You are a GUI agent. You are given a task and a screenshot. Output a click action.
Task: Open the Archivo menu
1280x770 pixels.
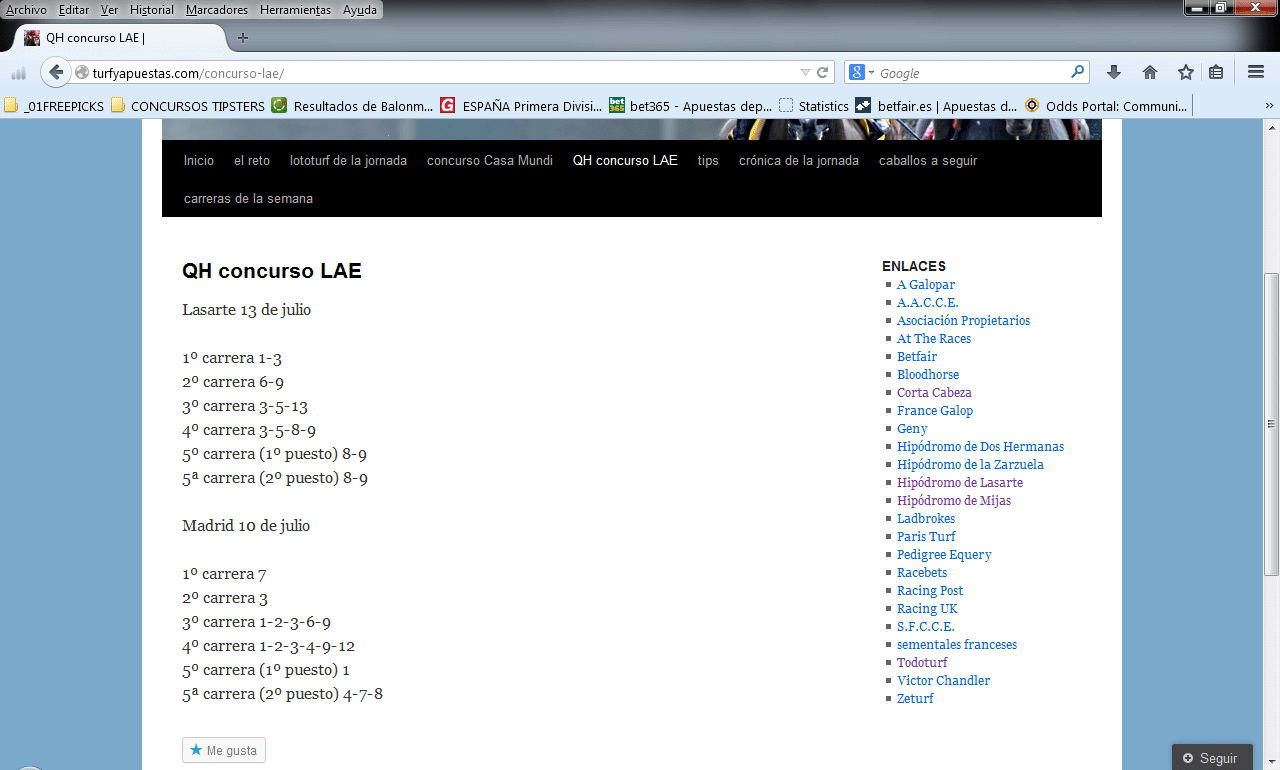[26, 10]
